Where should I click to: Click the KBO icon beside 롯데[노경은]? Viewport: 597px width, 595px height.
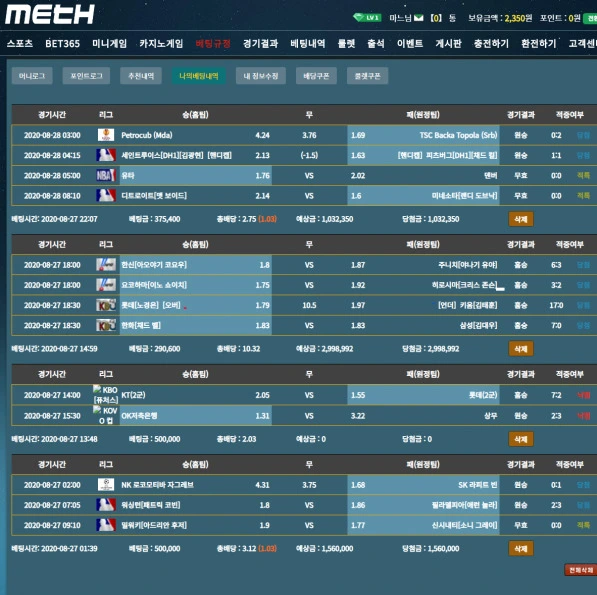[x=106, y=305]
